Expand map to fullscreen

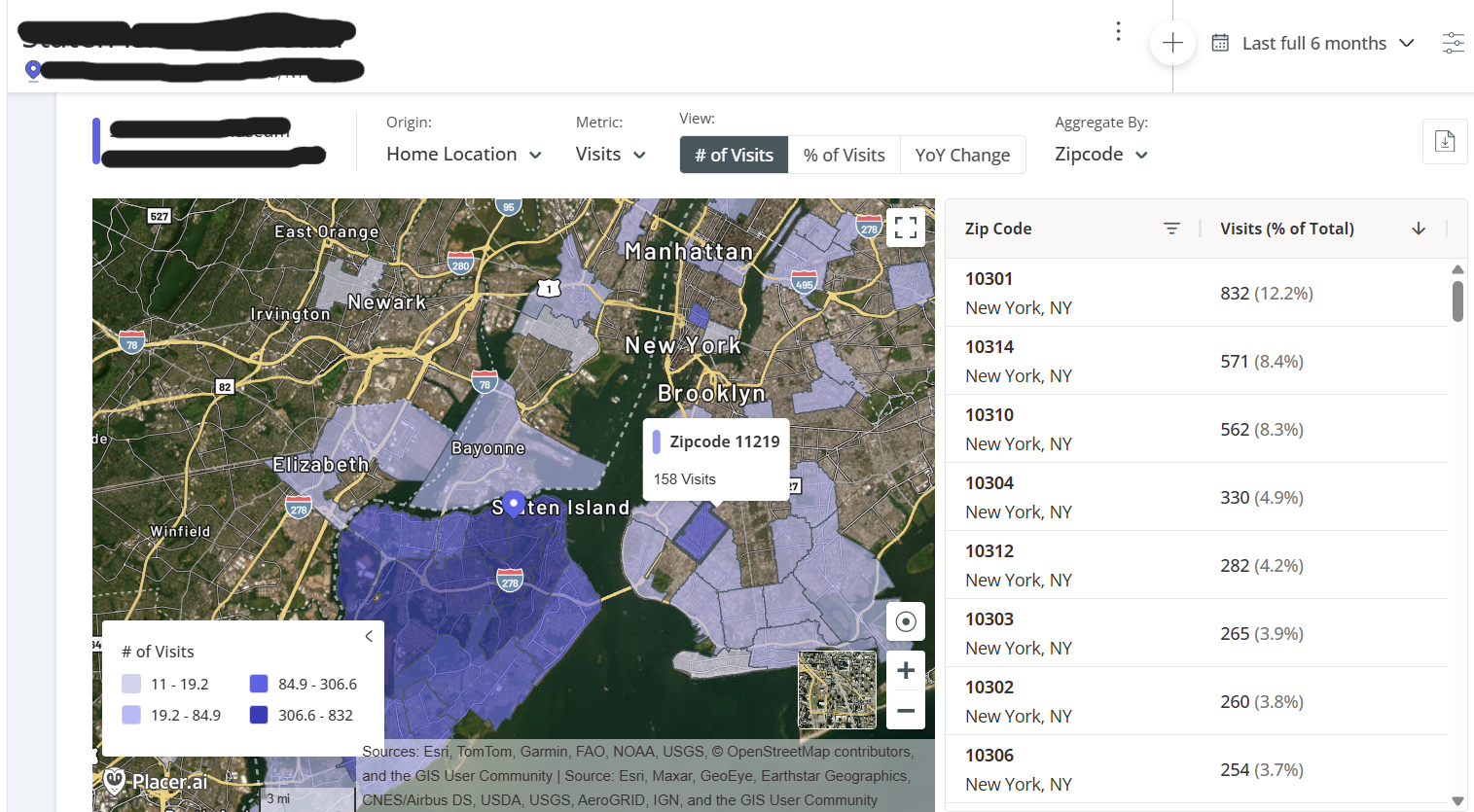pyautogui.click(x=906, y=228)
